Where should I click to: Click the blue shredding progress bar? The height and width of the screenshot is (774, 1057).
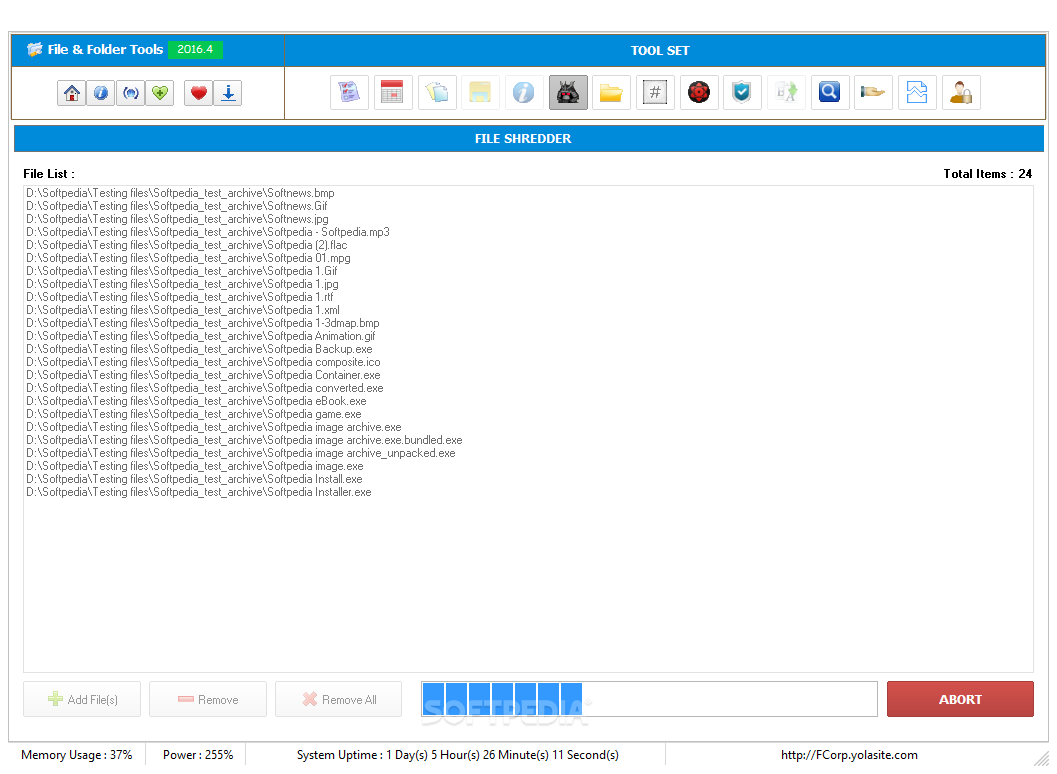point(649,699)
